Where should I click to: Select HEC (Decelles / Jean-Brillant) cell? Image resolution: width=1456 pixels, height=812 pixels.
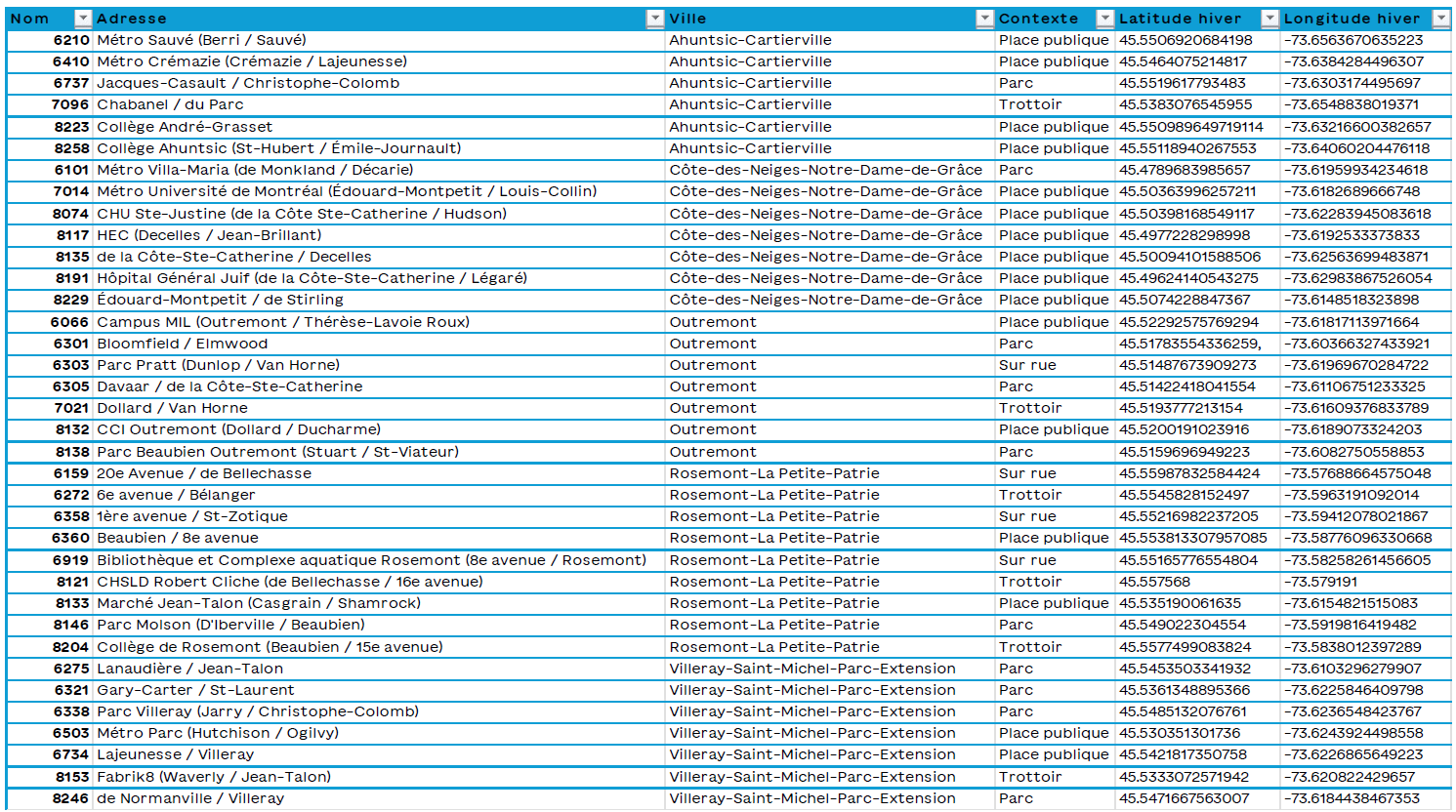[379, 235]
